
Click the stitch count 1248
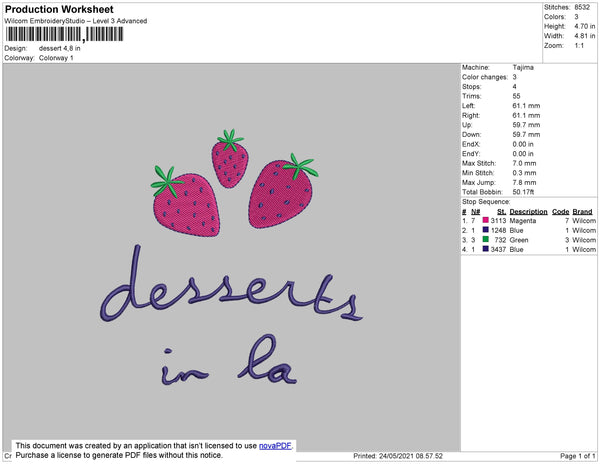click(498, 230)
